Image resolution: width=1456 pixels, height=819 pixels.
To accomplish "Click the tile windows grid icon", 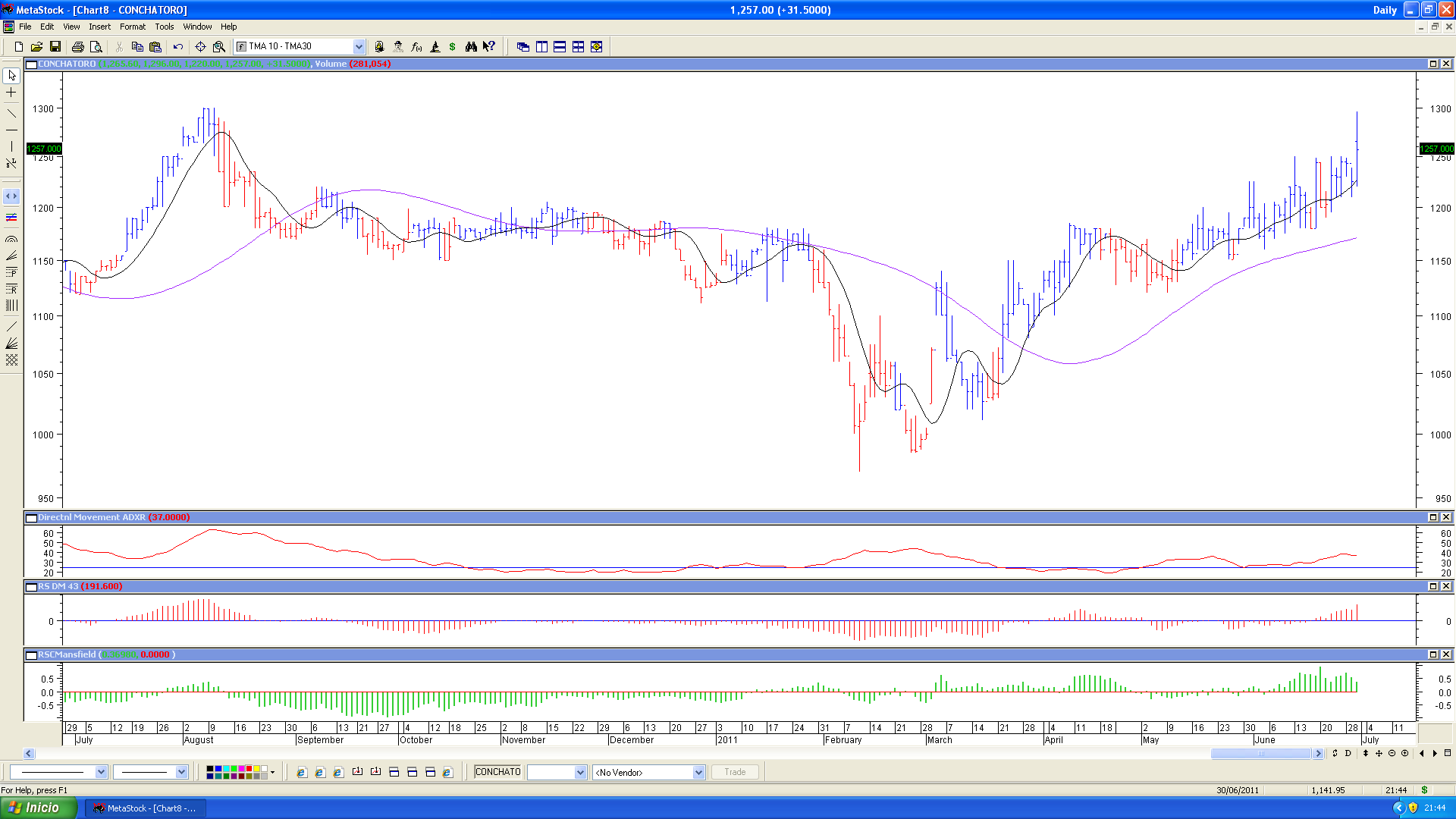I will tap(578, 47).
